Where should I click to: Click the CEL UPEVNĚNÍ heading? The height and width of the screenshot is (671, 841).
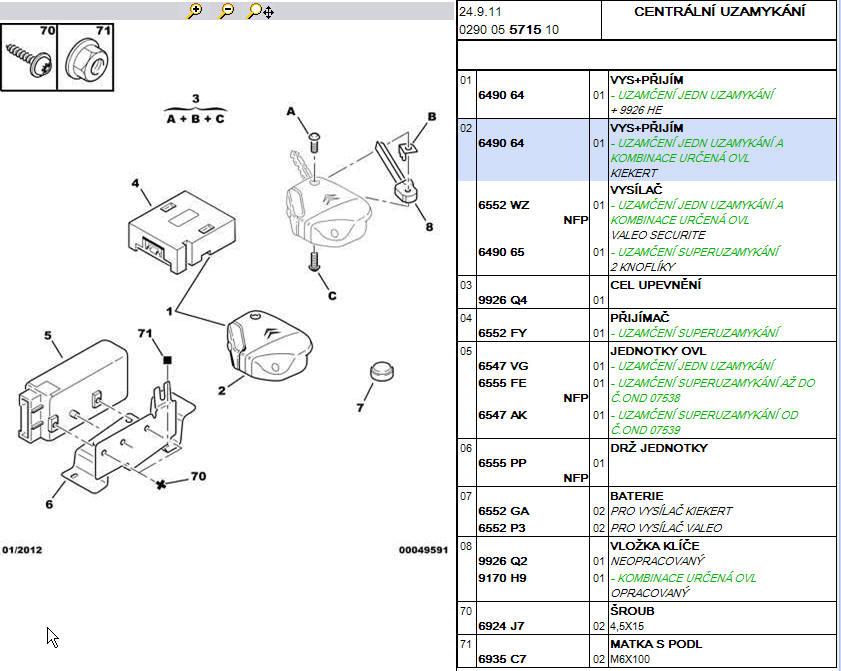pos(655,285)
